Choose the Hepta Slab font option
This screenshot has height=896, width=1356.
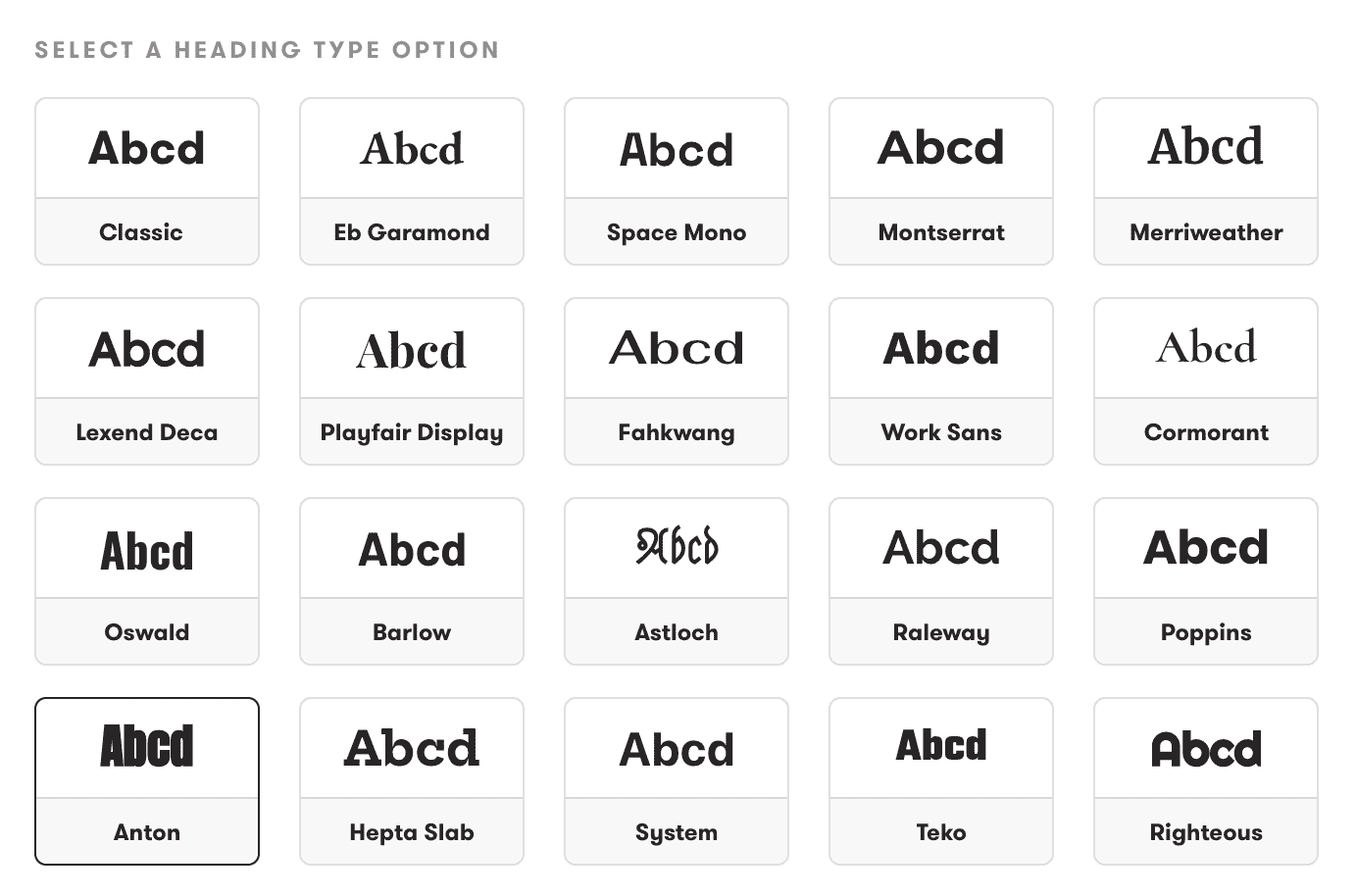412,781
